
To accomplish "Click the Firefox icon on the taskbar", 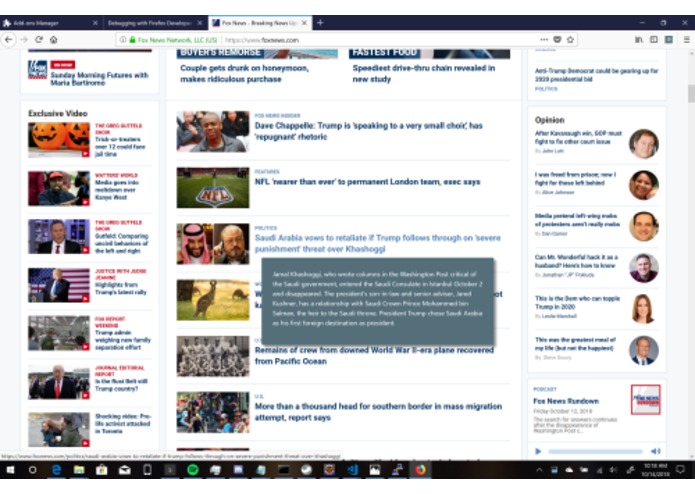I will [420, 470].
